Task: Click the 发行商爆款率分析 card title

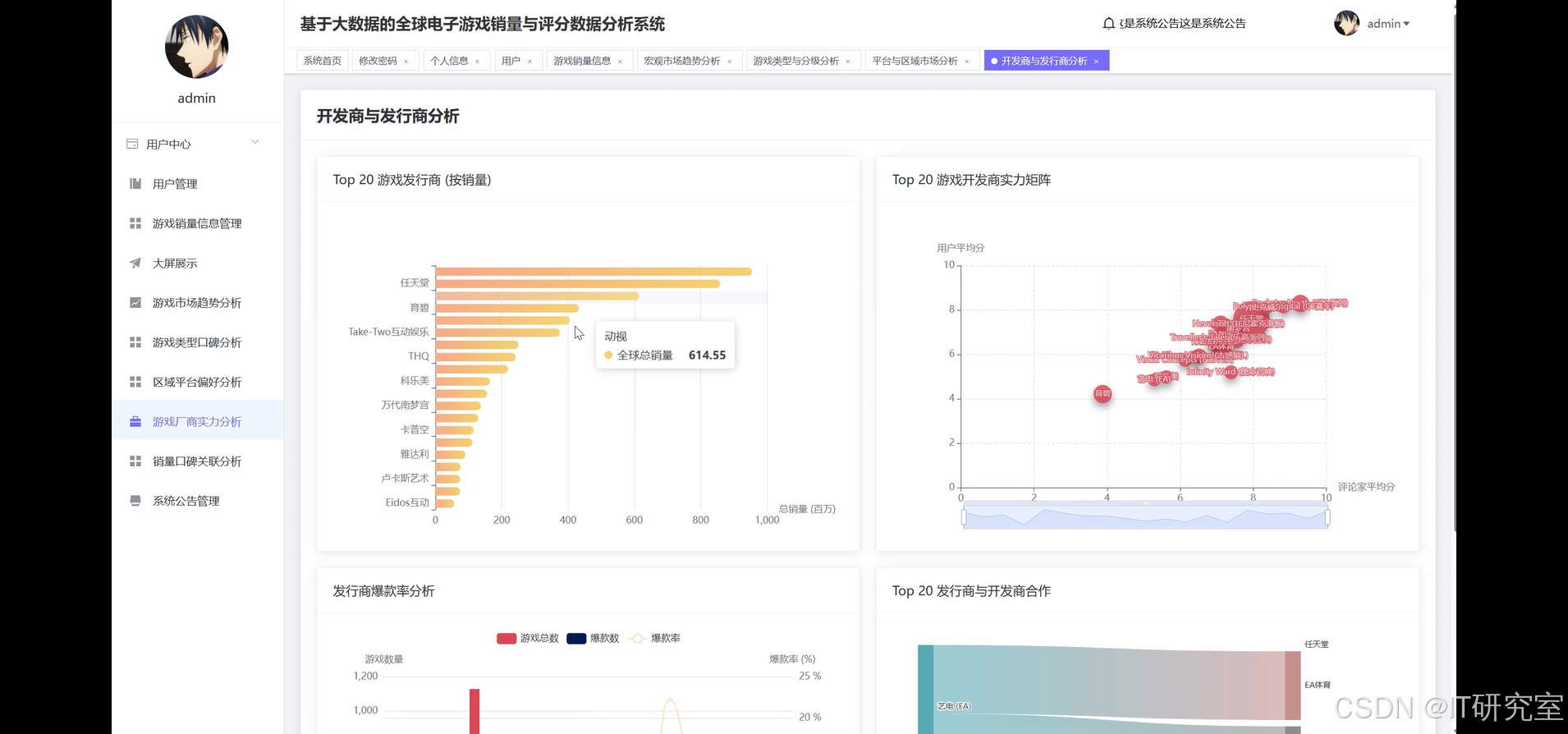Action: click(383, 591)
